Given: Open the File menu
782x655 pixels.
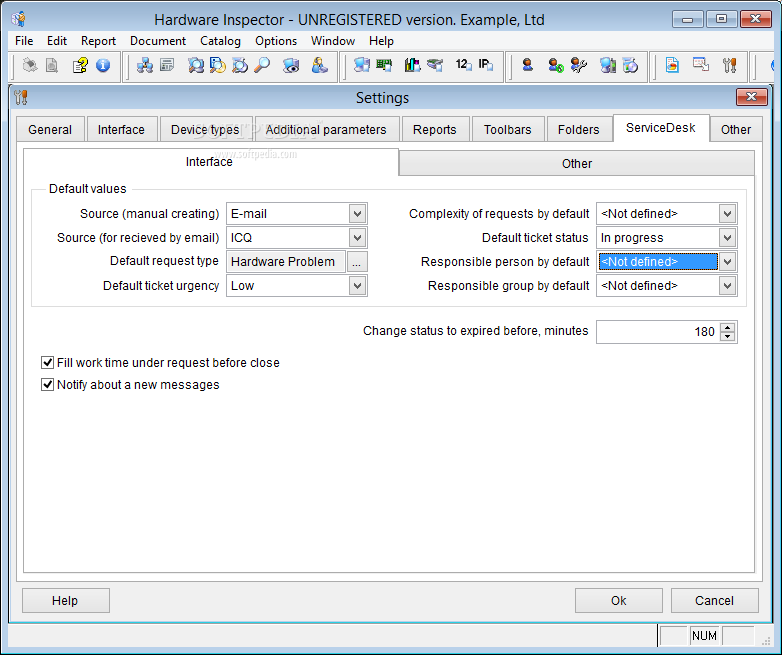Looking at the screenshot, I should point(24,41).
